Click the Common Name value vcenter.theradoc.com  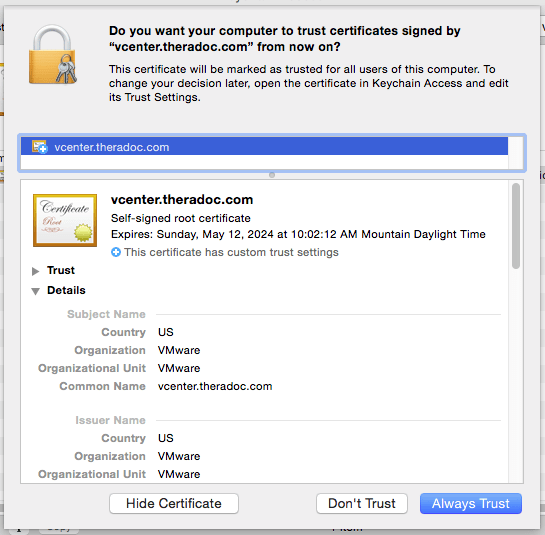(x=215, y=386)
